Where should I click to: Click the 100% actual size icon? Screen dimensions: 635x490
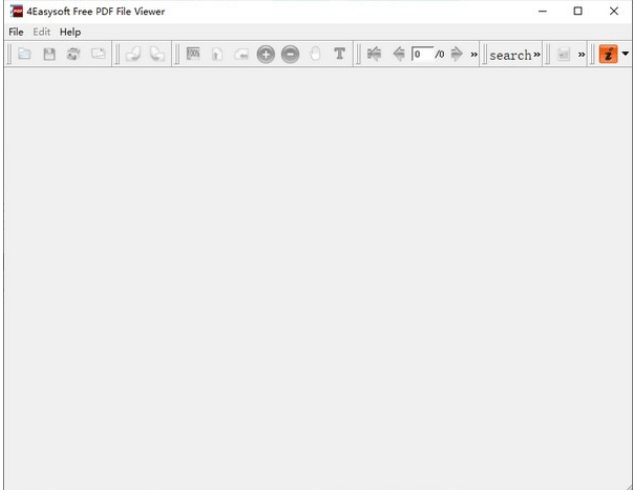tap(193, 53)
